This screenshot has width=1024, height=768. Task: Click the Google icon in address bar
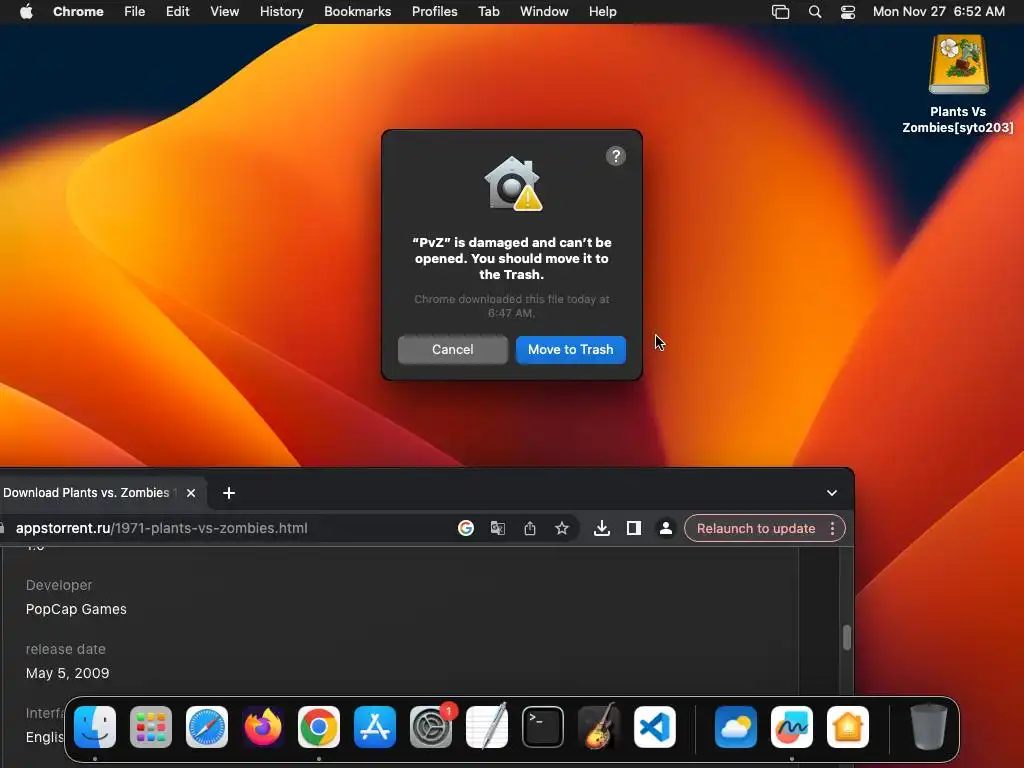(x=466, y=528)
